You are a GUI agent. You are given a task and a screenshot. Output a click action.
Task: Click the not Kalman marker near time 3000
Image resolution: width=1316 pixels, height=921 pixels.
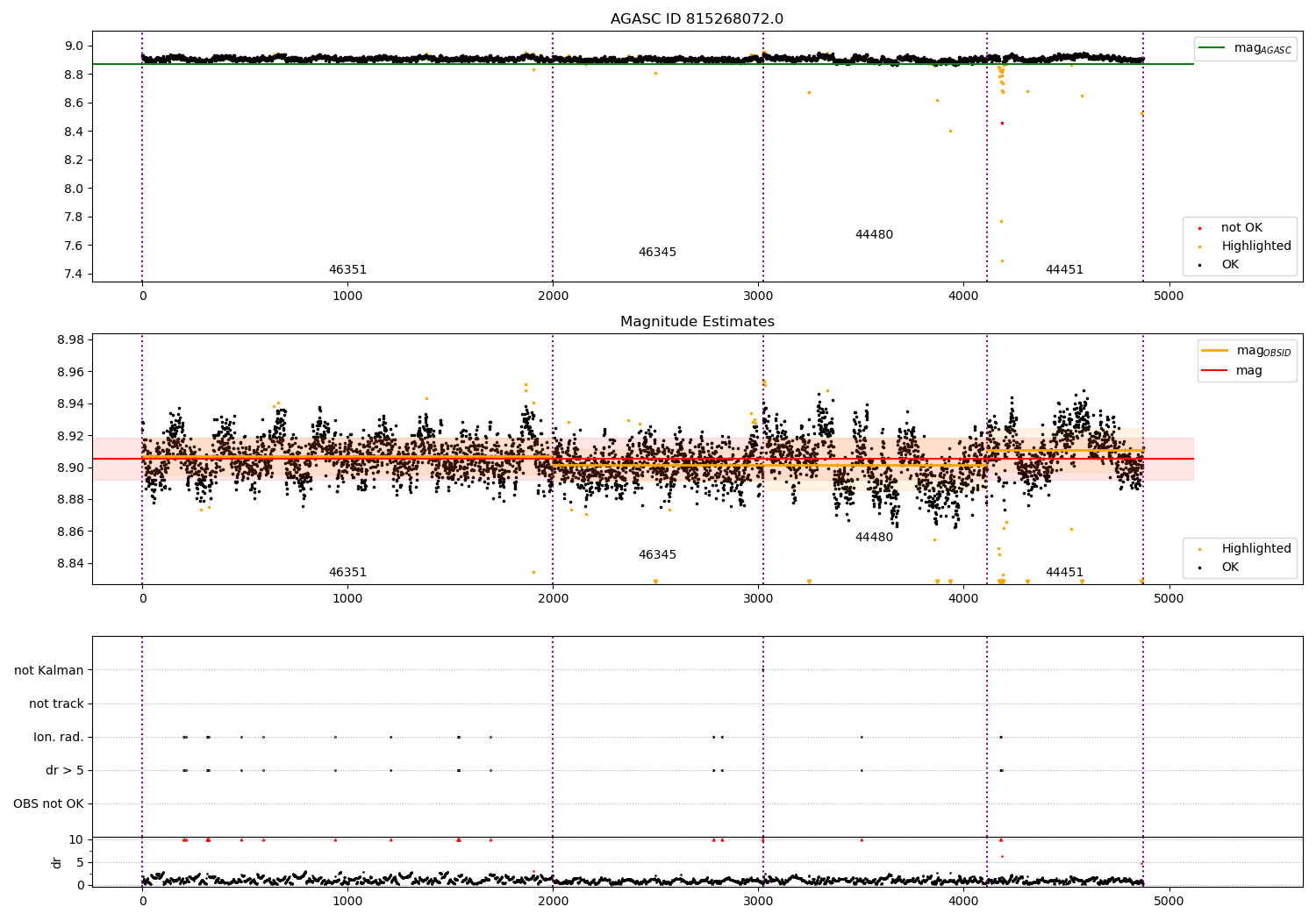point(762,670)
